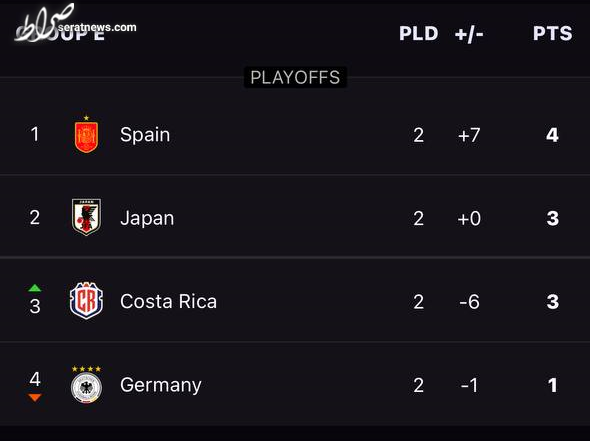590x441 pixels.
Task: Click the Germany team crest
Action: (86, 385)
